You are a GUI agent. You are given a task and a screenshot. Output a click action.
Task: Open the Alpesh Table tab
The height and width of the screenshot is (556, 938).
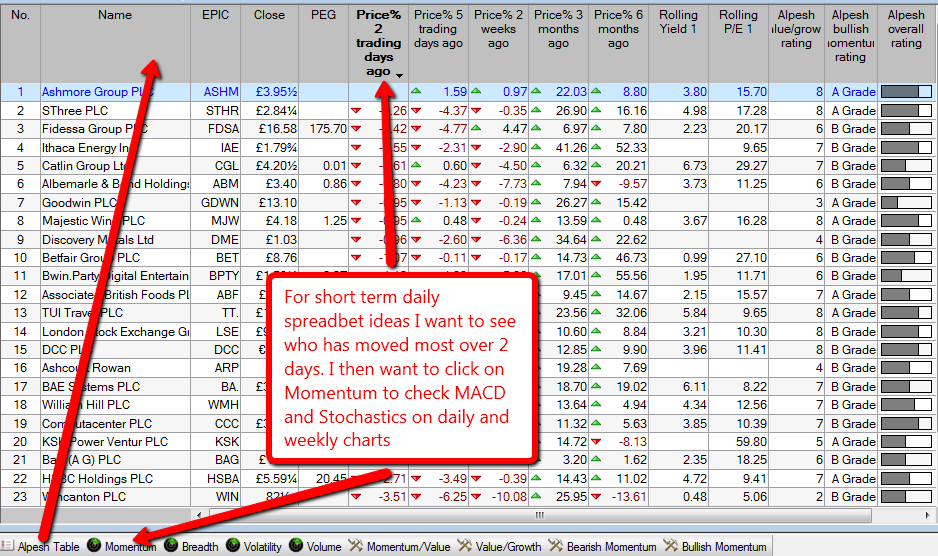[41, 546]
